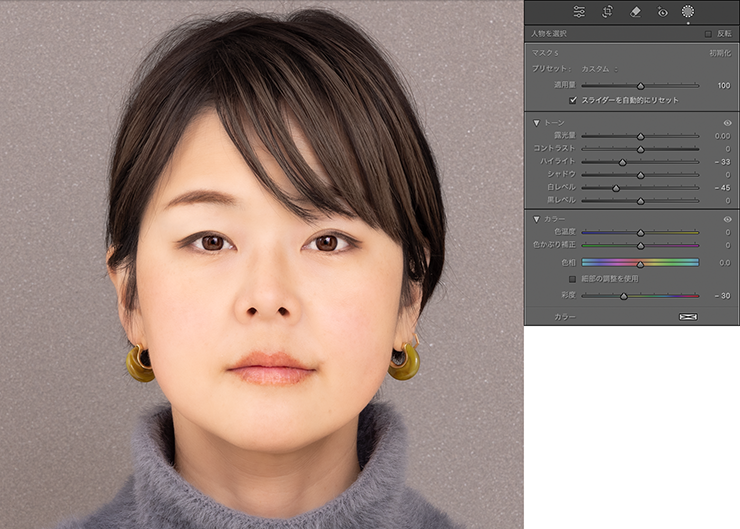Viewport: 740px width, 529px height.
Task: Toggle visibility eye for カラー section
Action: click(727, 218)
